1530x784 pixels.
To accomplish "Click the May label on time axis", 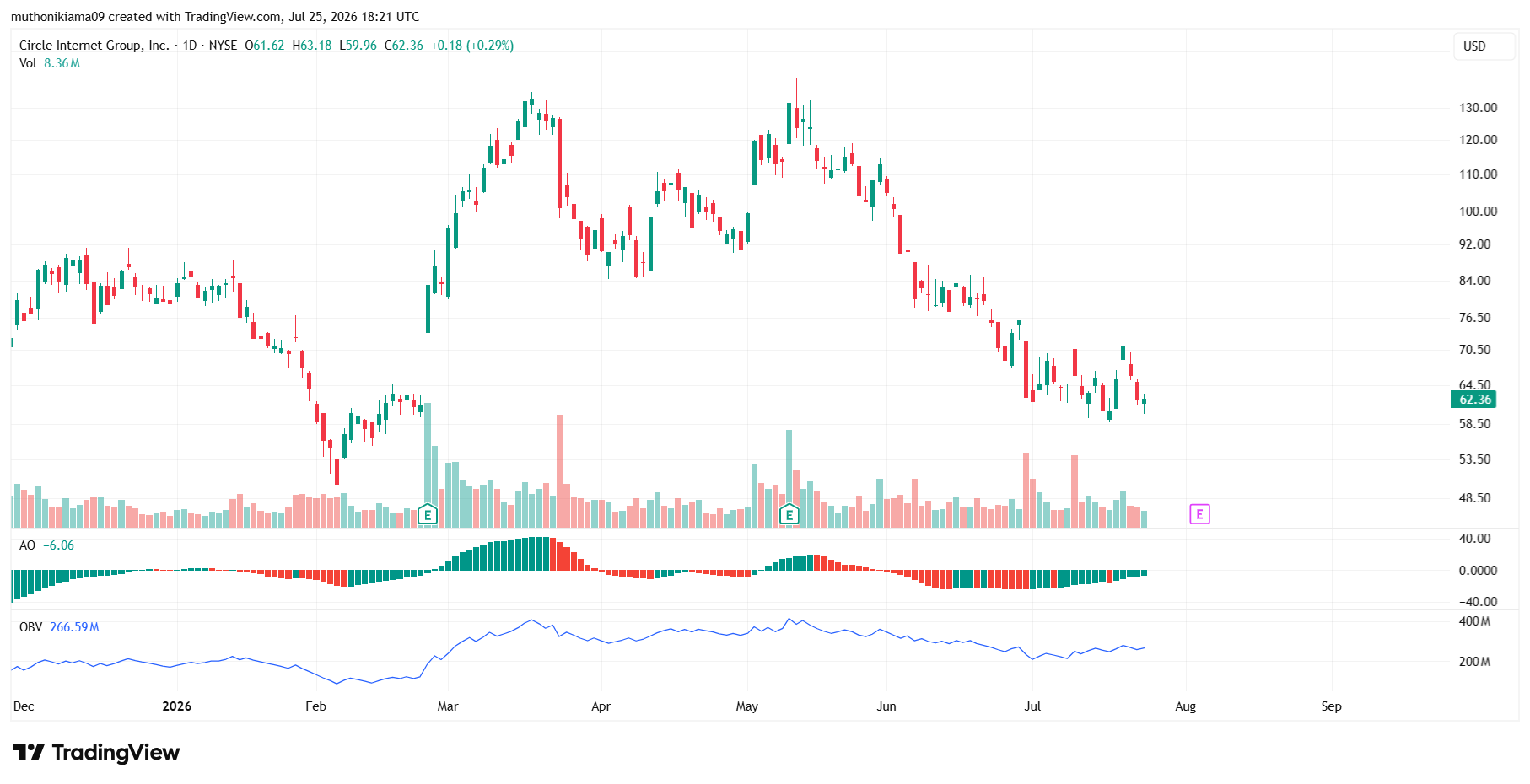I will pyautogui.click(x=747, y=706).
